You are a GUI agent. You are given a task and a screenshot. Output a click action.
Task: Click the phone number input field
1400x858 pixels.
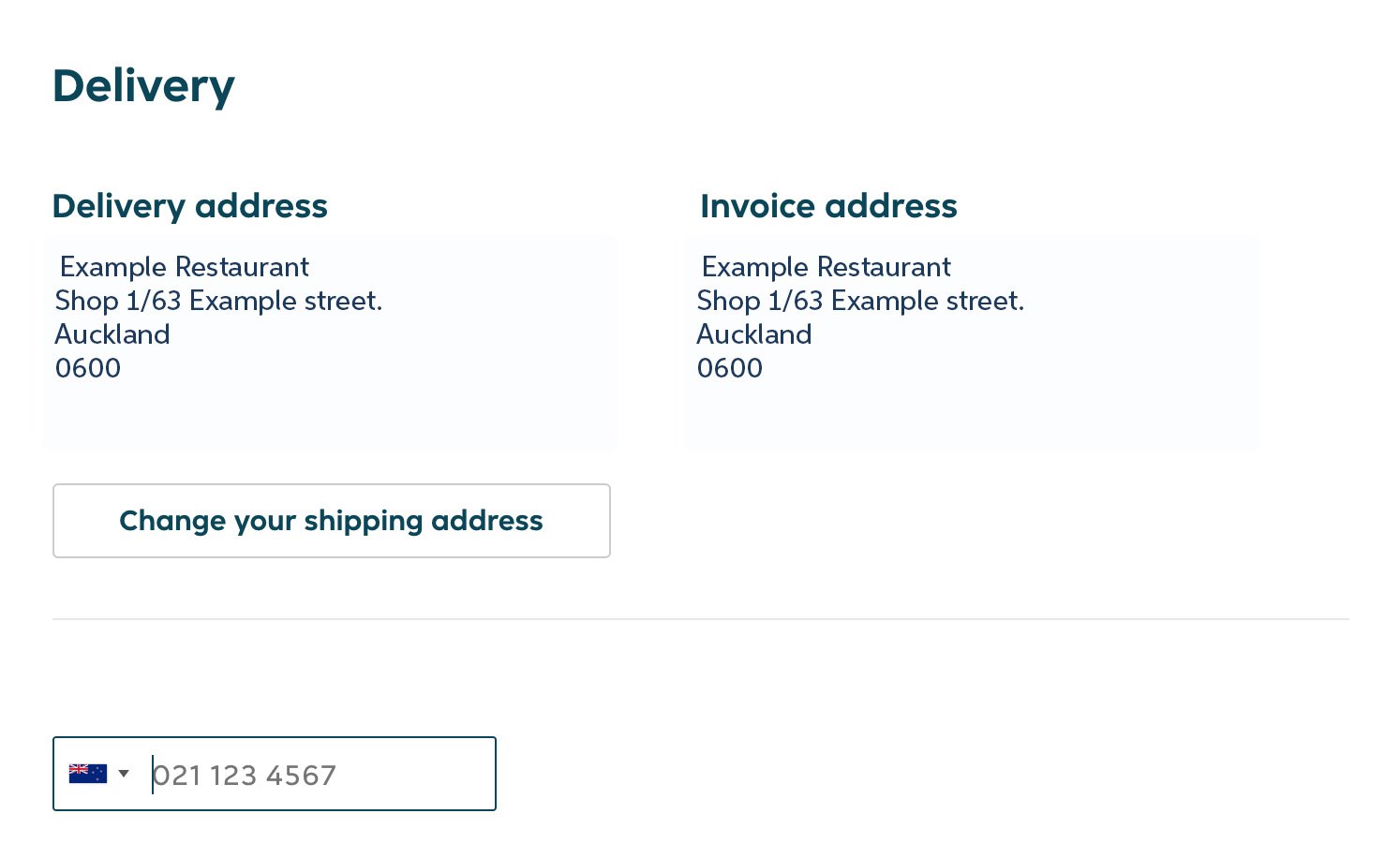pos(319,774)
